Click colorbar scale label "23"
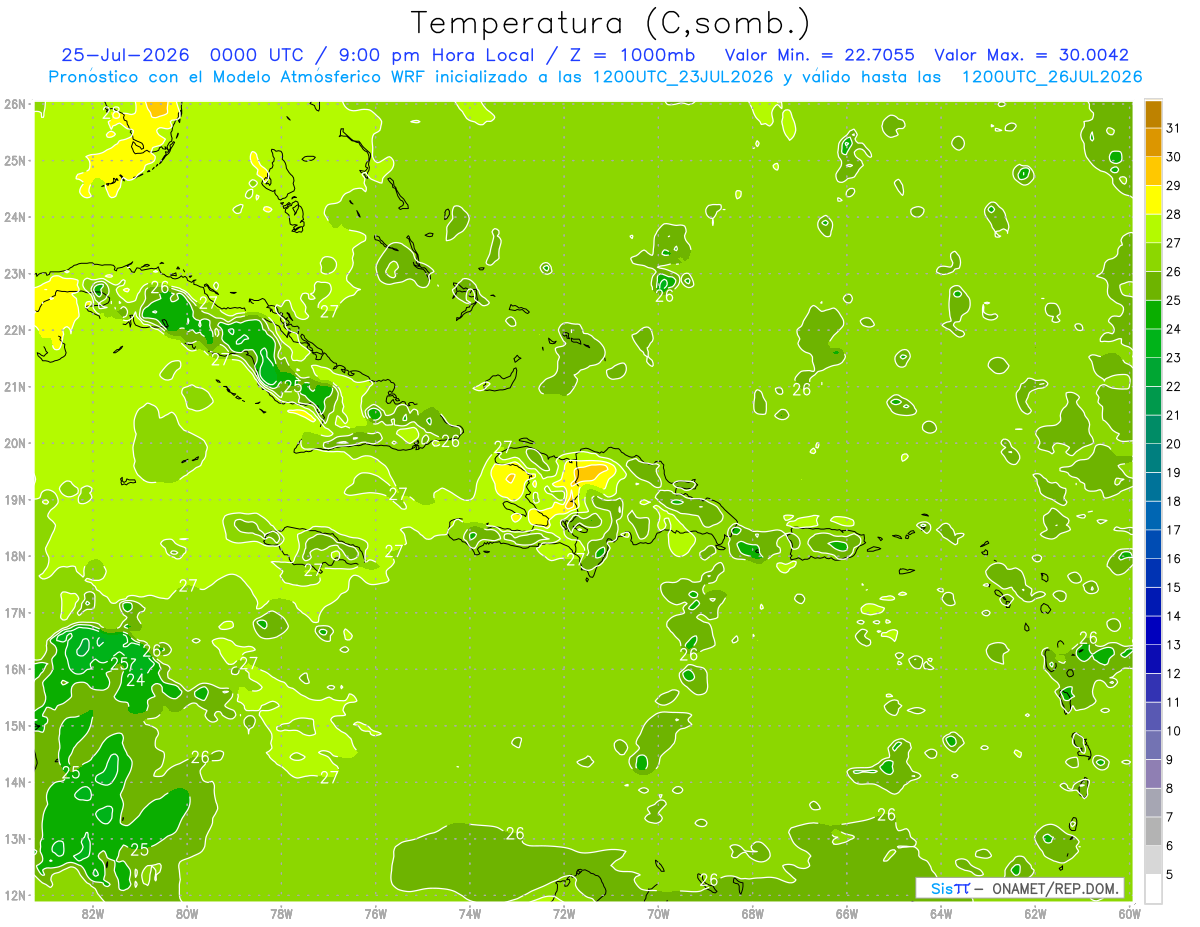Screen dimensions: 1200x927 [1174, 357]
